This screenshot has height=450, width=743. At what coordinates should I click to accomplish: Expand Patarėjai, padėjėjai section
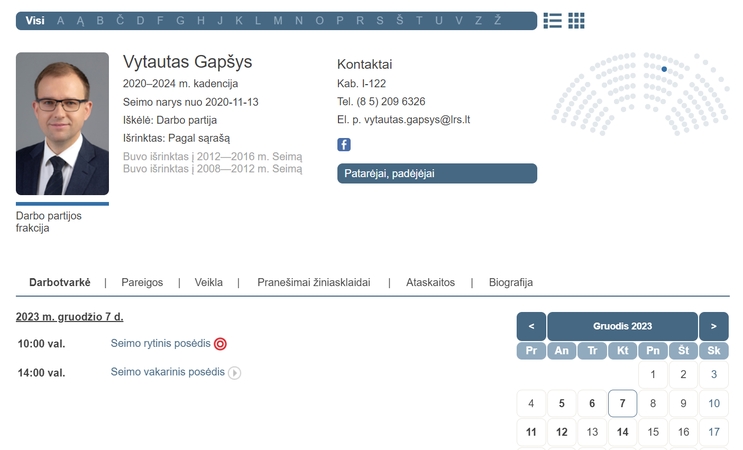click(x=437, y=173)
